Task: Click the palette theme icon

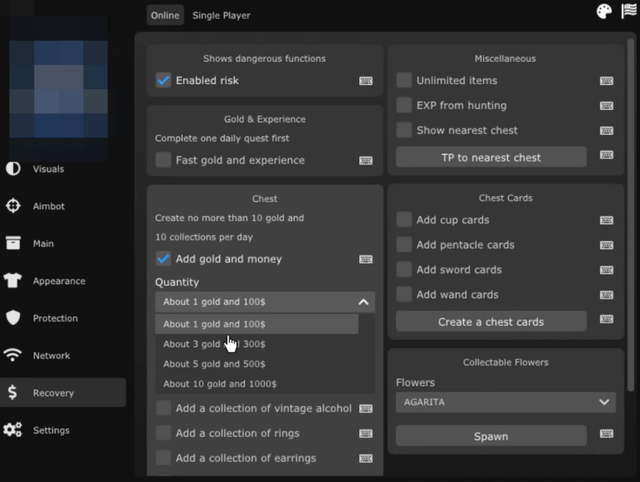Action: point(603,12)
